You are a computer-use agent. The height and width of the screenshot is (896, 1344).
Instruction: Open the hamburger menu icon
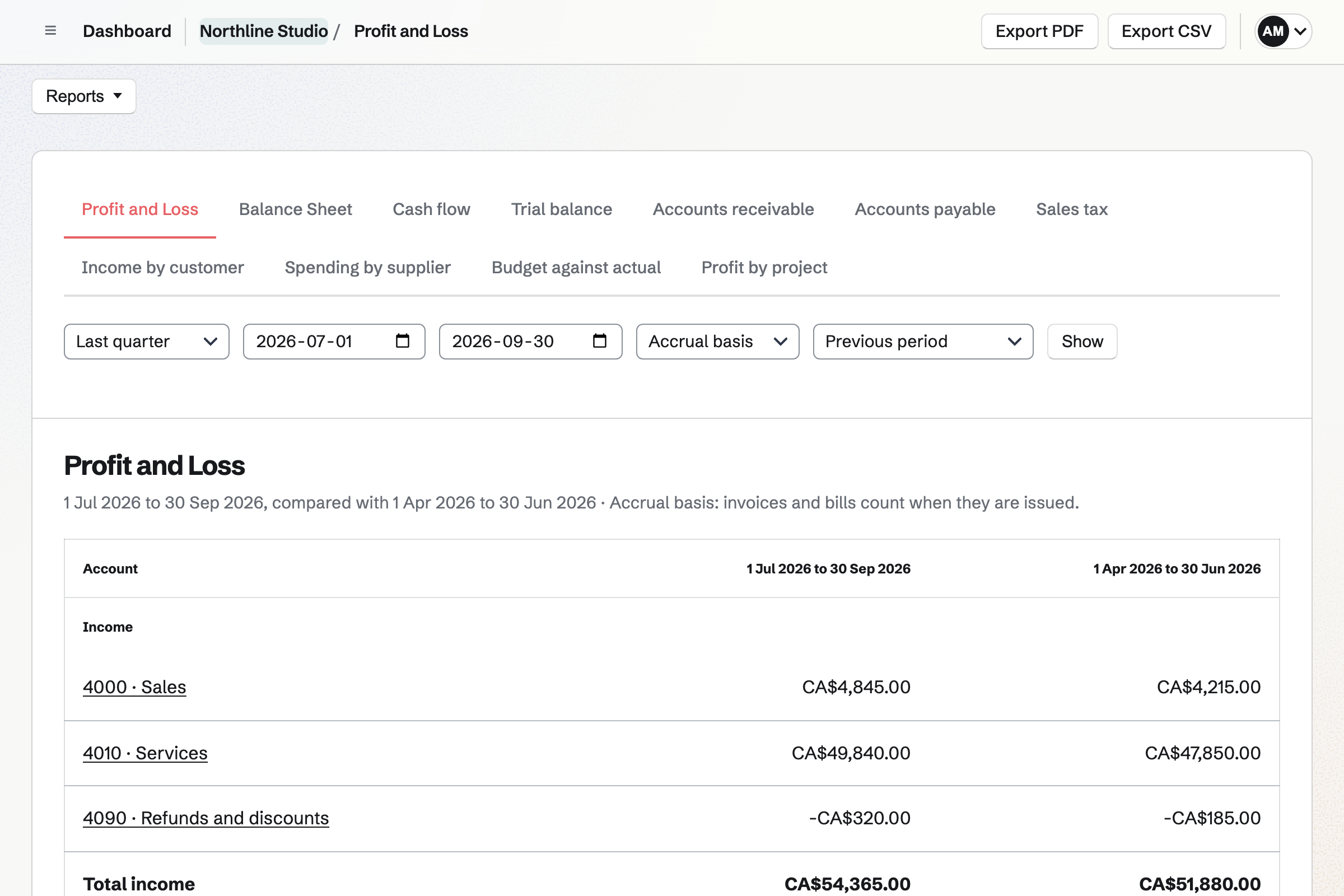50,31
